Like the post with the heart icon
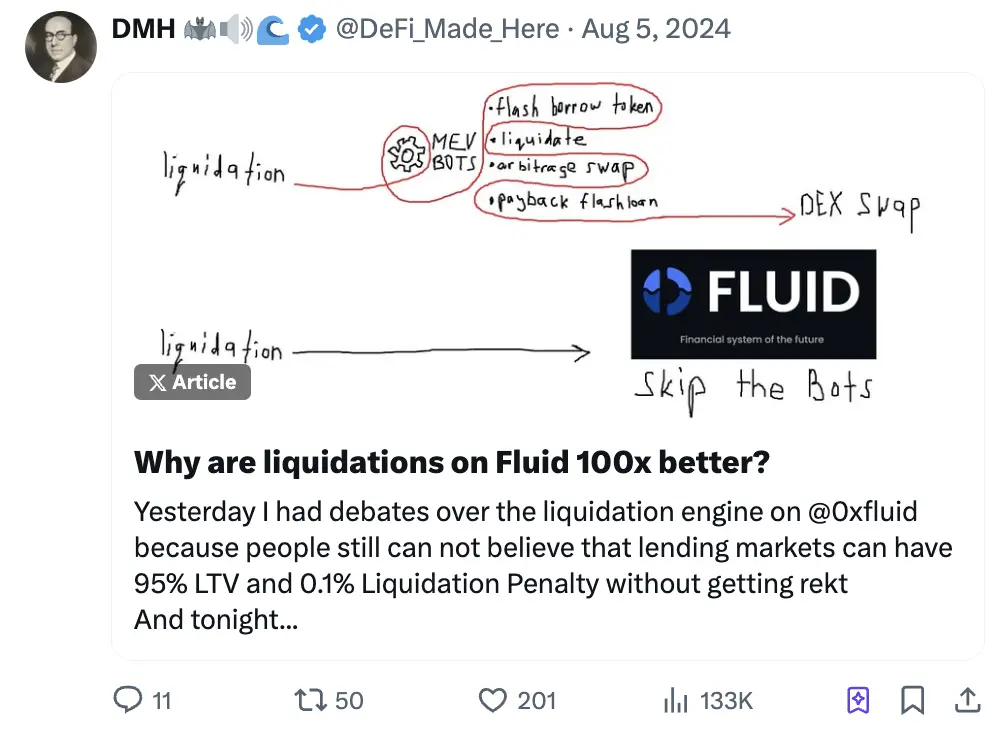Image resolution: width=1006 pixels, height=734 pixels. point(493,701)
